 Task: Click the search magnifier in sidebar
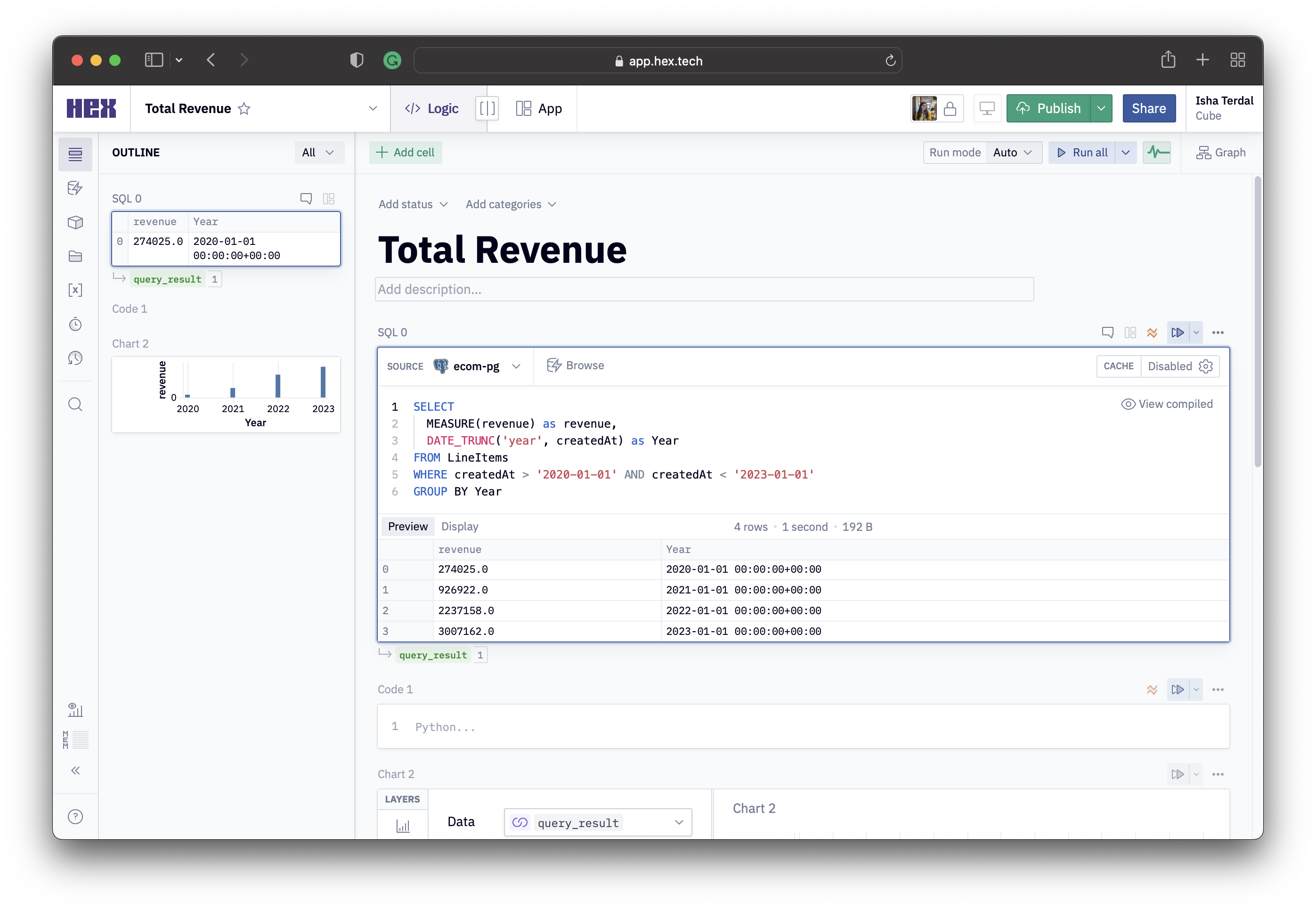pyautogui.click(x=75, y=405)
